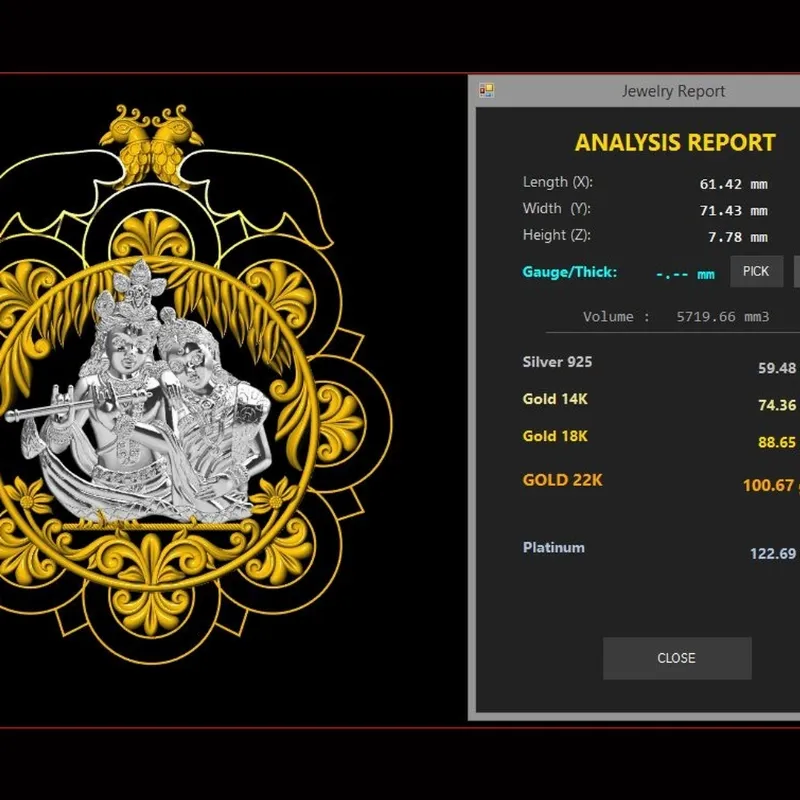This screenshot has height=800, width=800.
Task: Click the 71.43 mm width value
Action: 733,211
